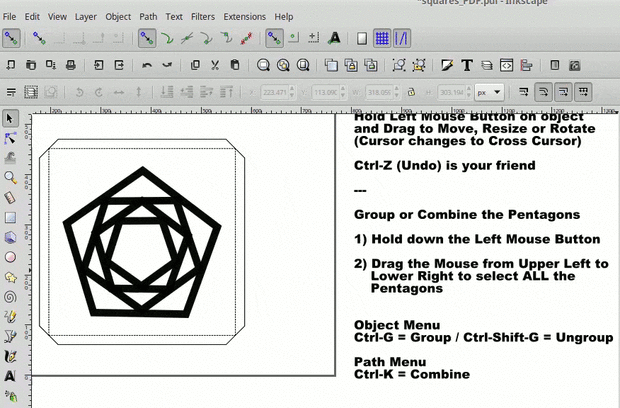Toggle snapping to paths
The image size is (620, 408).
pos(167,38)
